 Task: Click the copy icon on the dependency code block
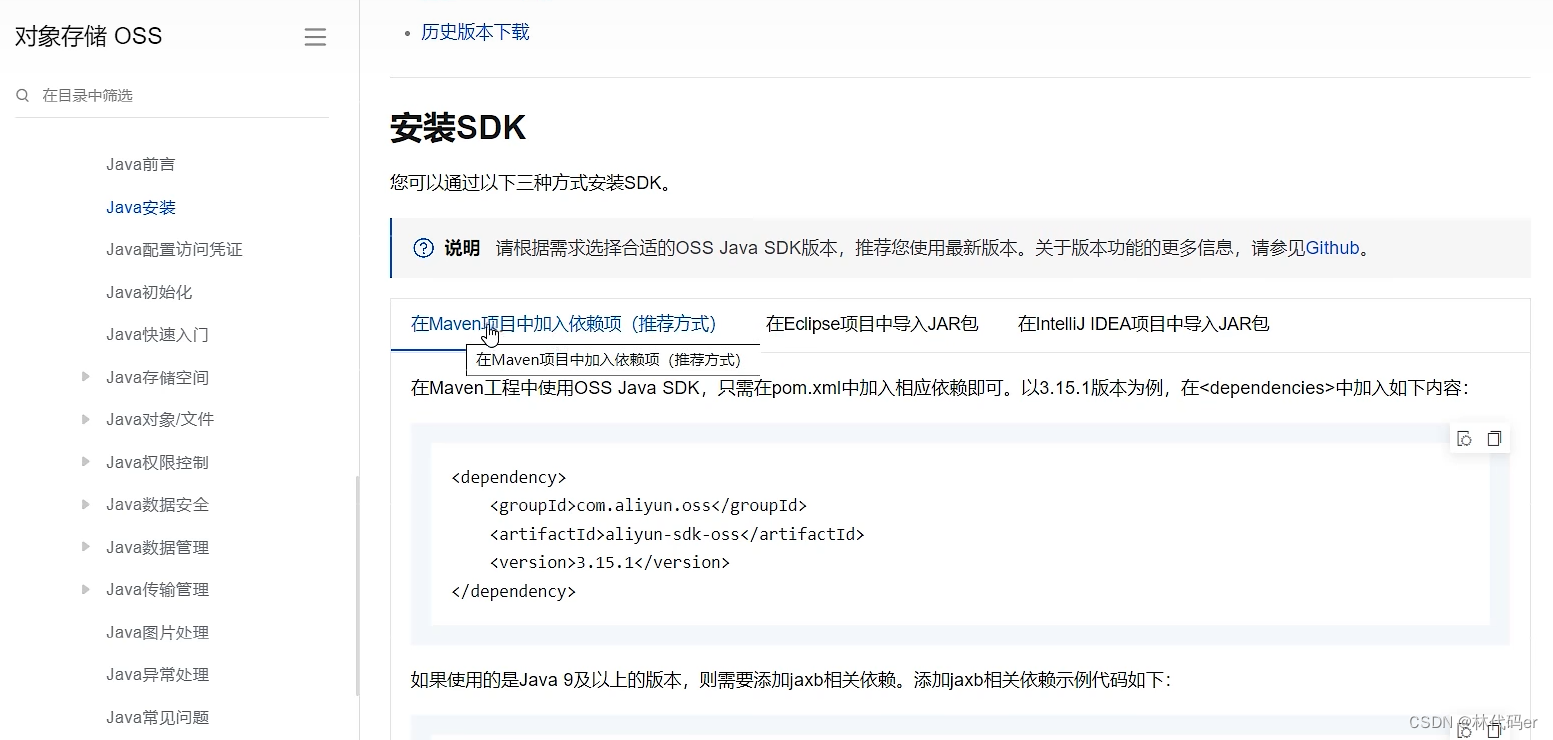1495,438
